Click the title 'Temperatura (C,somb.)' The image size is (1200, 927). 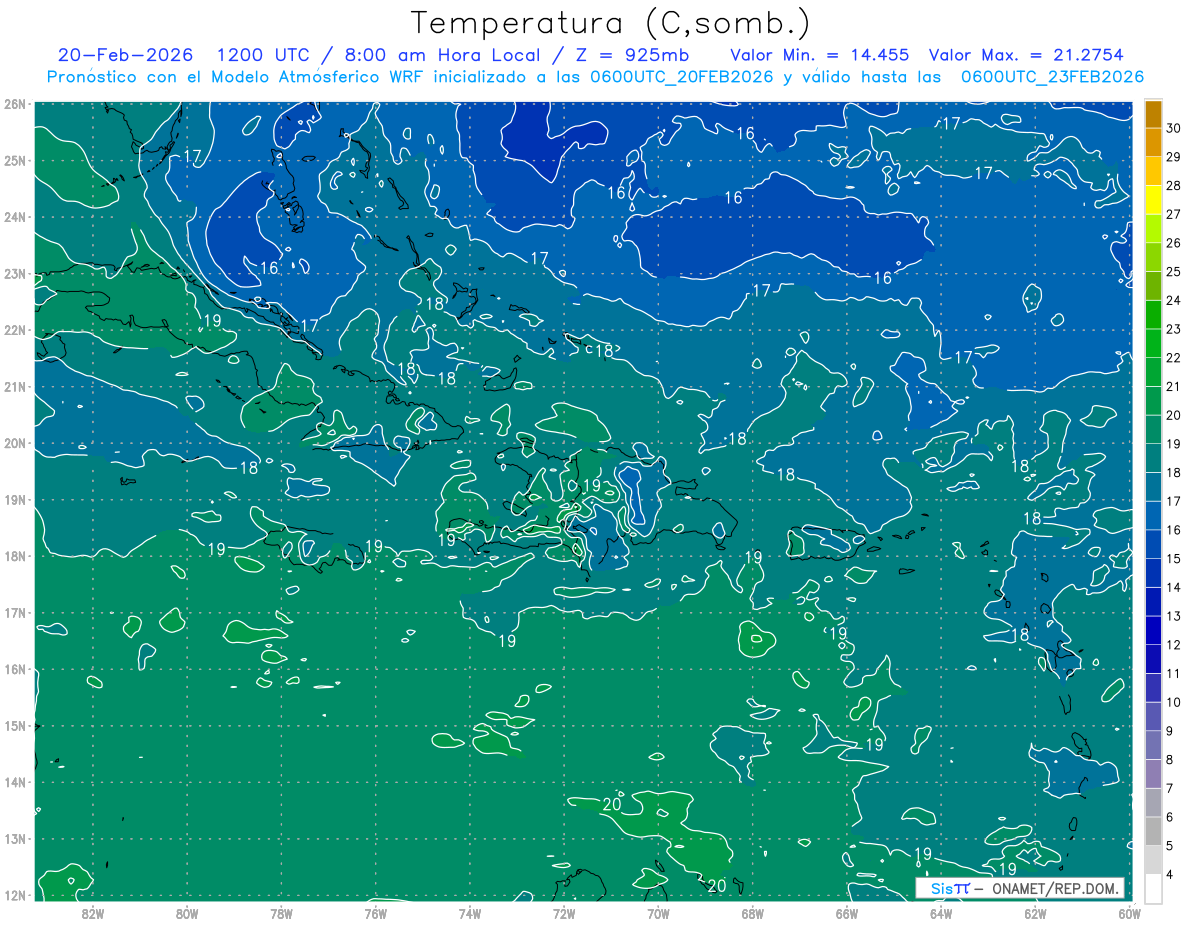[x=611, y=24]
